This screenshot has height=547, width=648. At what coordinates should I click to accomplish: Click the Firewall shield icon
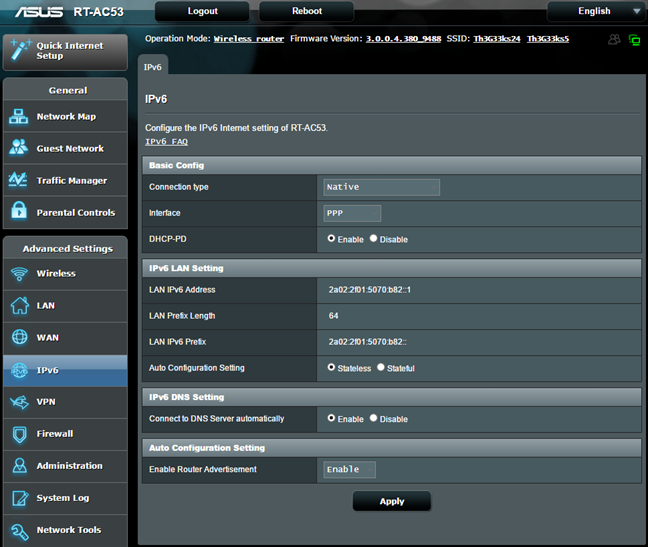tap(19, 434)
